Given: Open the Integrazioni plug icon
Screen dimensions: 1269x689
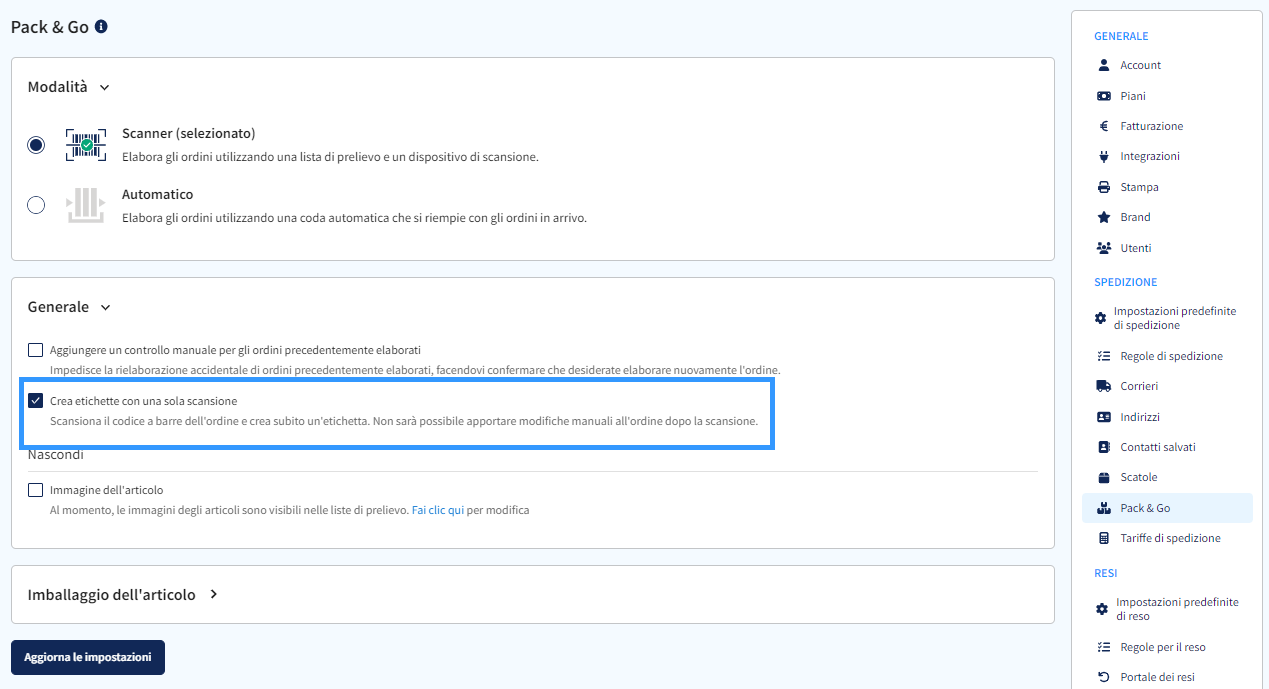Looking at the screenshot, I should point(1103,156).
